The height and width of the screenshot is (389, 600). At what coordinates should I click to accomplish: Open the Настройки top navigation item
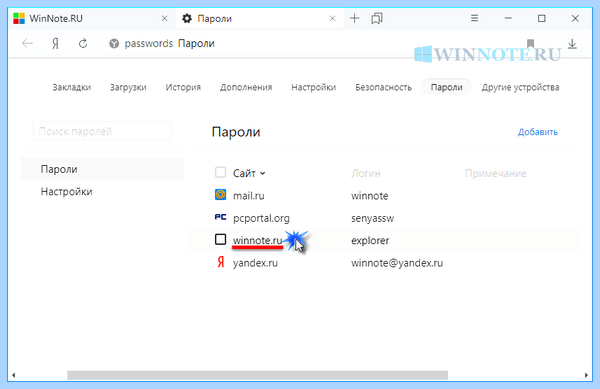[x=314, y=87]
